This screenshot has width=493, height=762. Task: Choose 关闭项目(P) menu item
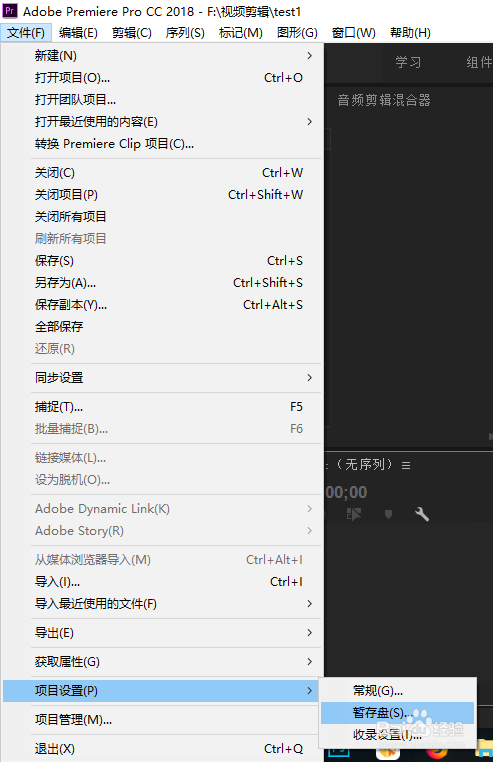[x=163, y=195]
